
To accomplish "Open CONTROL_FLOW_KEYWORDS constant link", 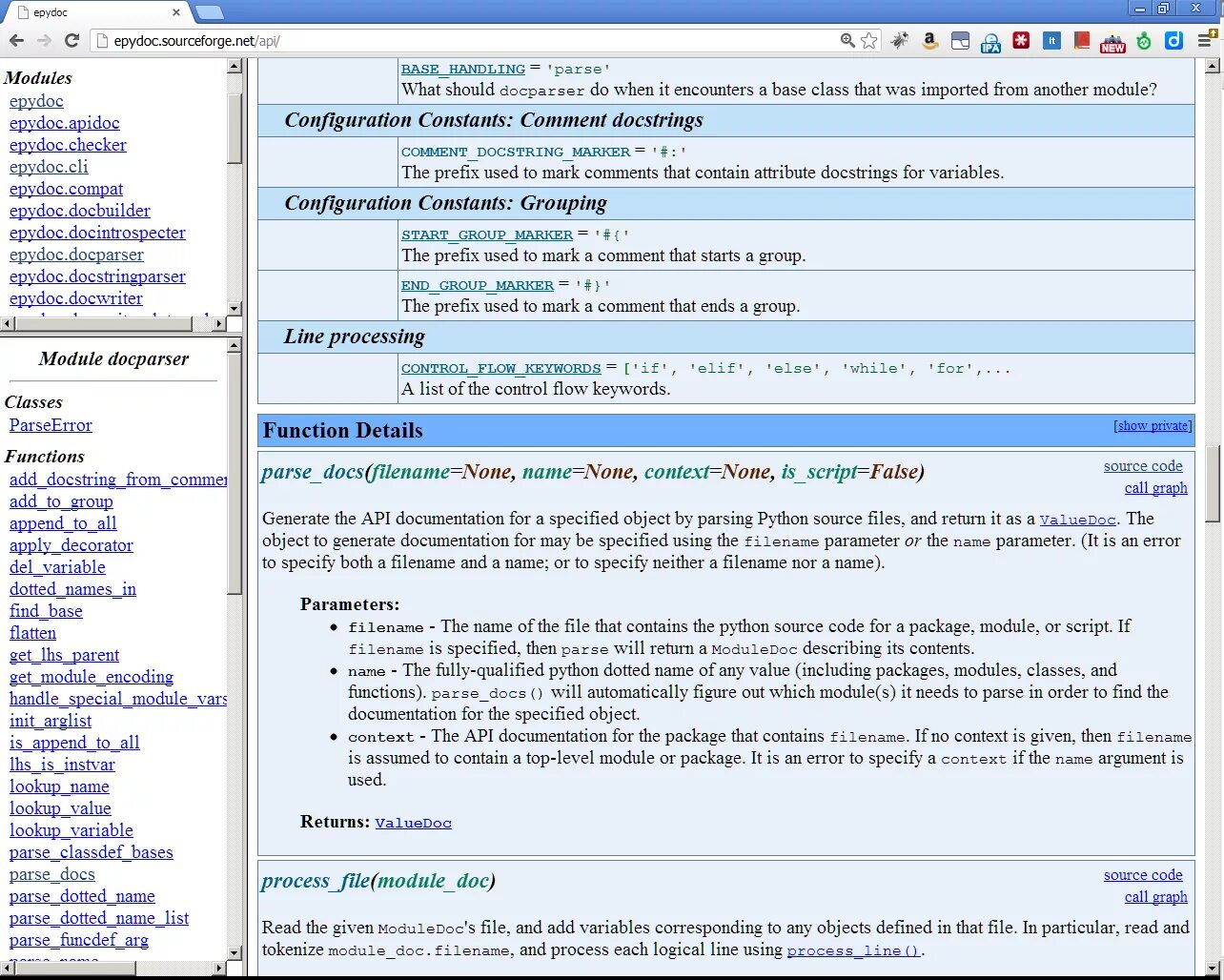I will point(501,368).
